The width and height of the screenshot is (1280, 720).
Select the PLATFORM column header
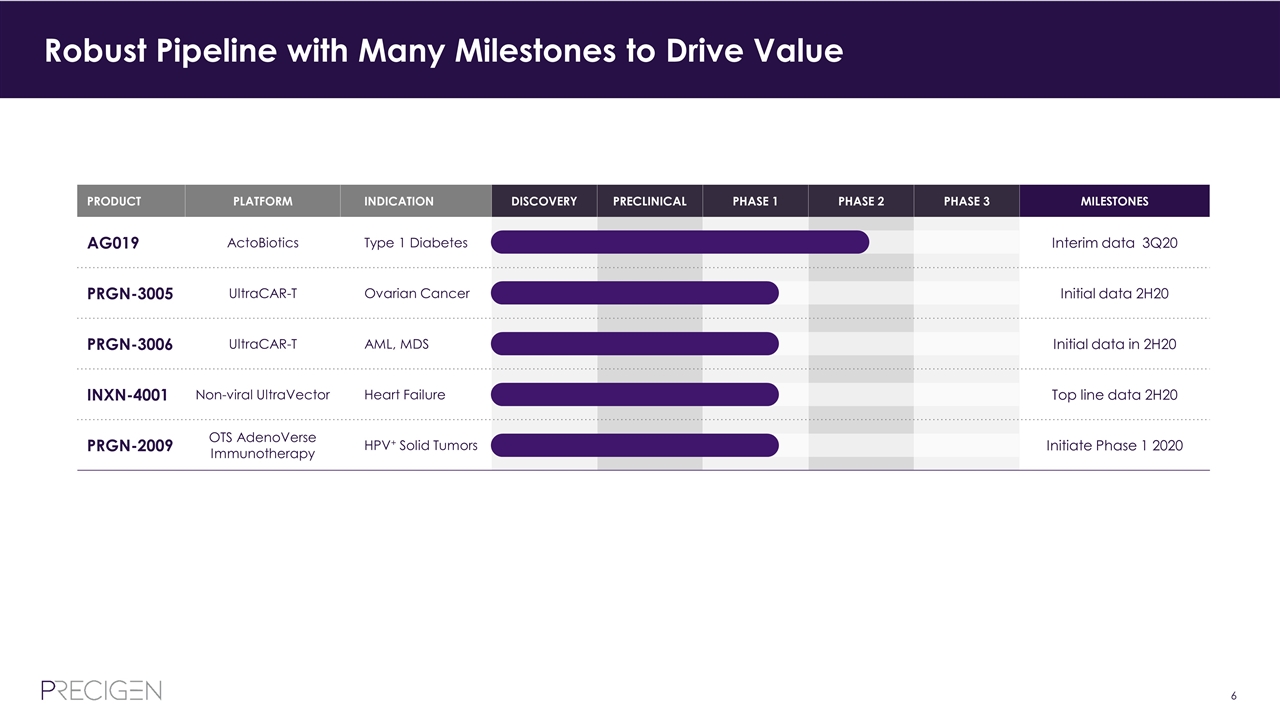pyautogui.click(x=263, y=201)
